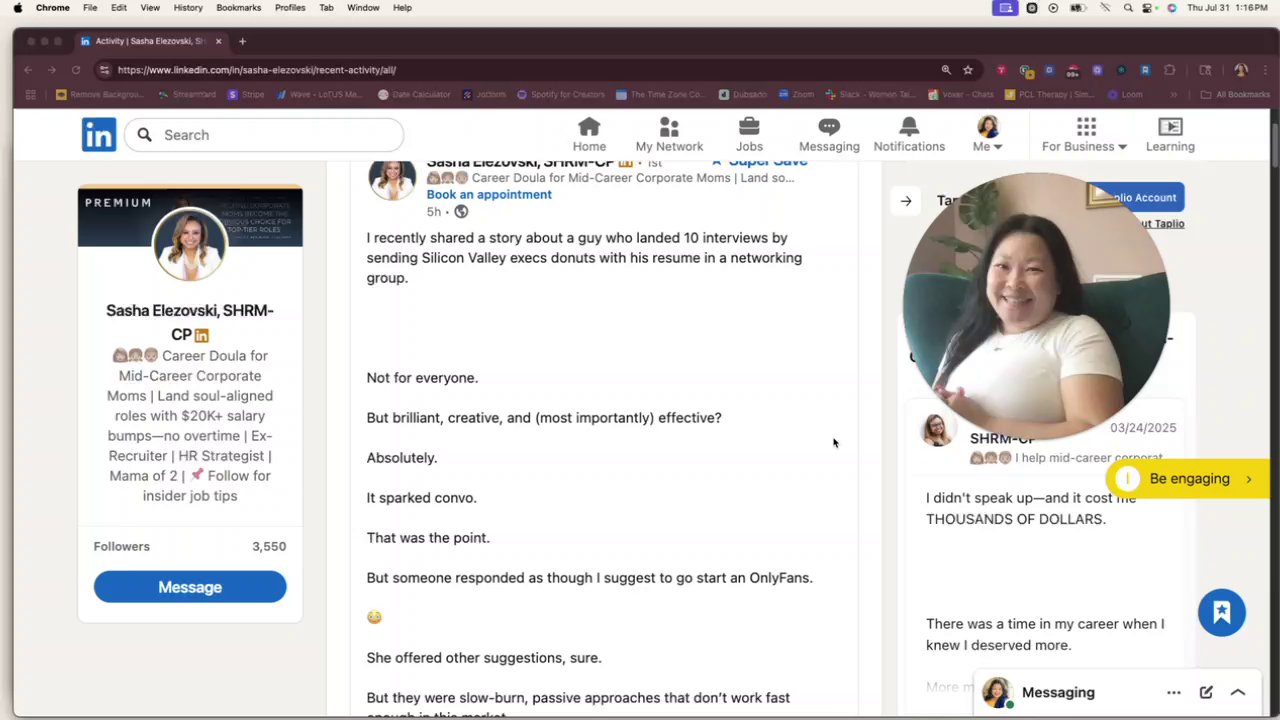Click the Super Save button
Image resolution: width=1280 pixels, height=720 pixels.
760,162
